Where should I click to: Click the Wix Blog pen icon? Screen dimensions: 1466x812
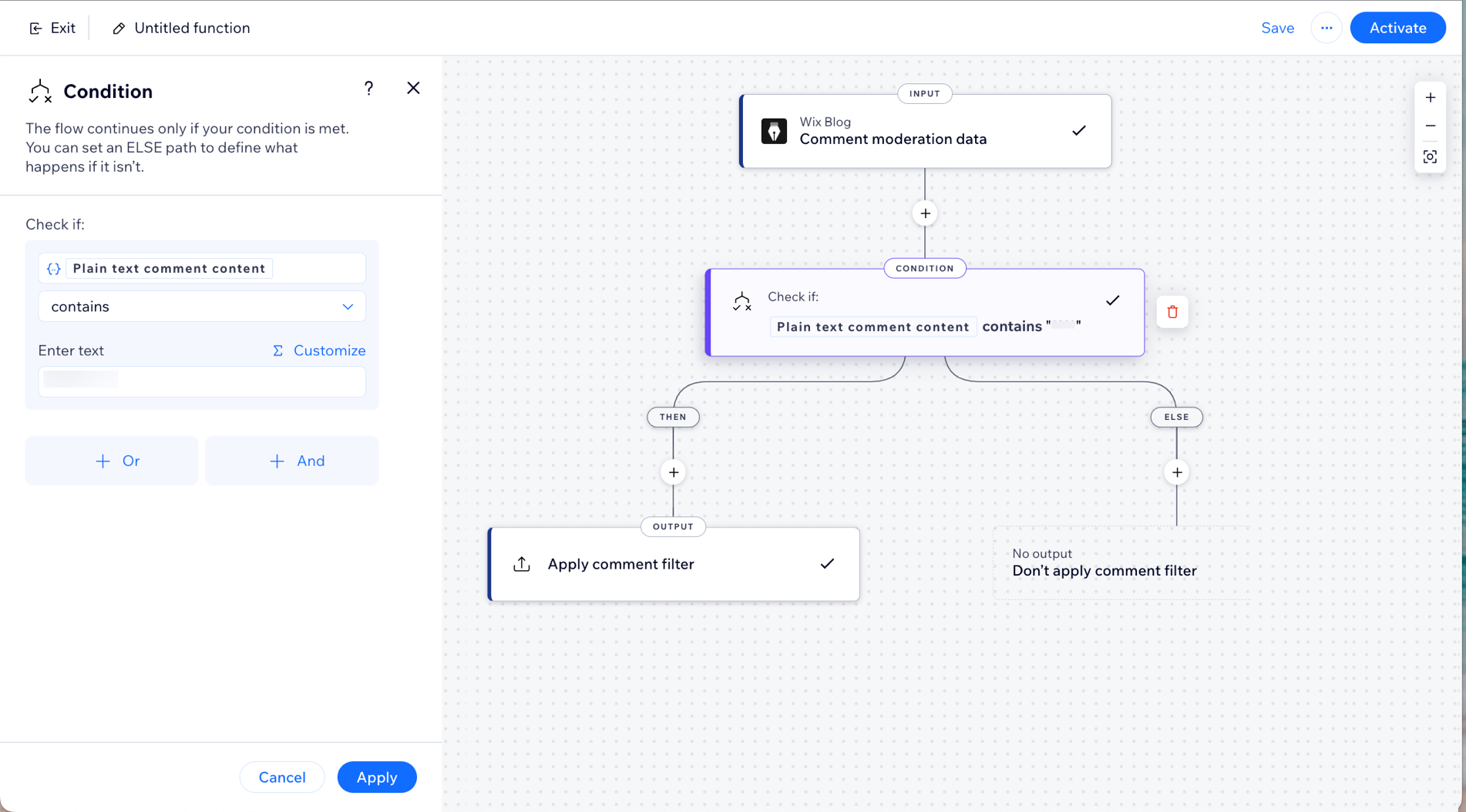774,131
